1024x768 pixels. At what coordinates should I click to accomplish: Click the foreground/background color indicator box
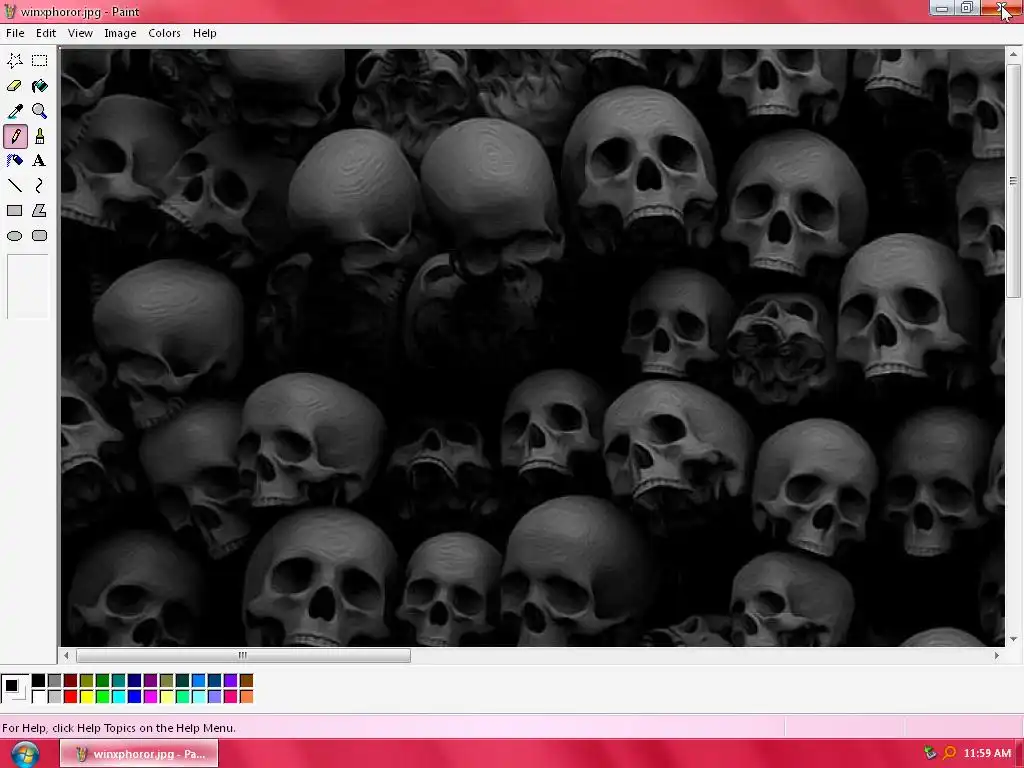click(14, 688)
